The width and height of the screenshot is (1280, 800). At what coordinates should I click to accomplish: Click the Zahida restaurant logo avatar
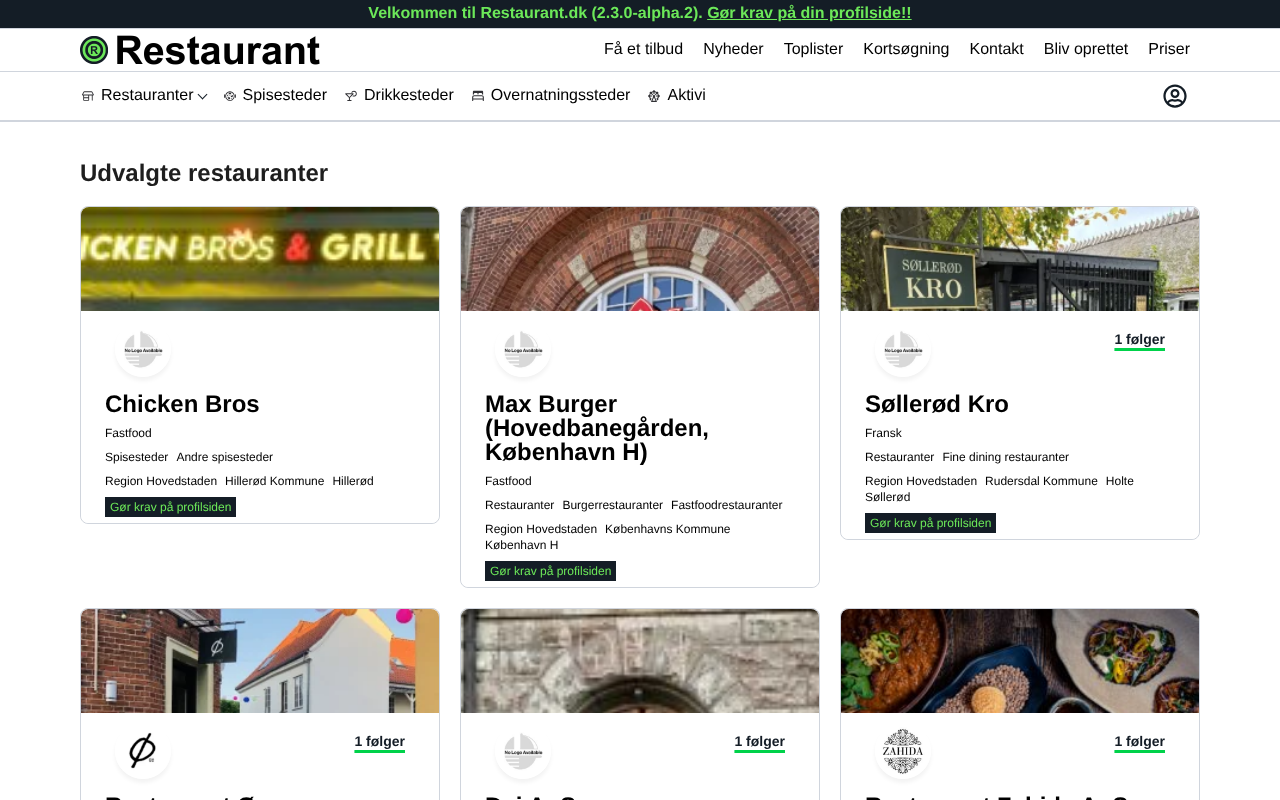click(903, 752)
